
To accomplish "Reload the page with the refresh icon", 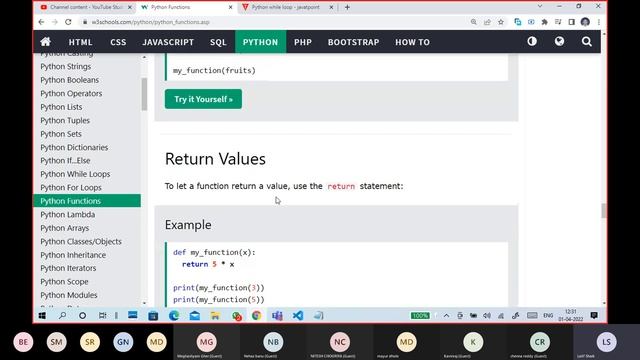I will (x=68, y=22).
